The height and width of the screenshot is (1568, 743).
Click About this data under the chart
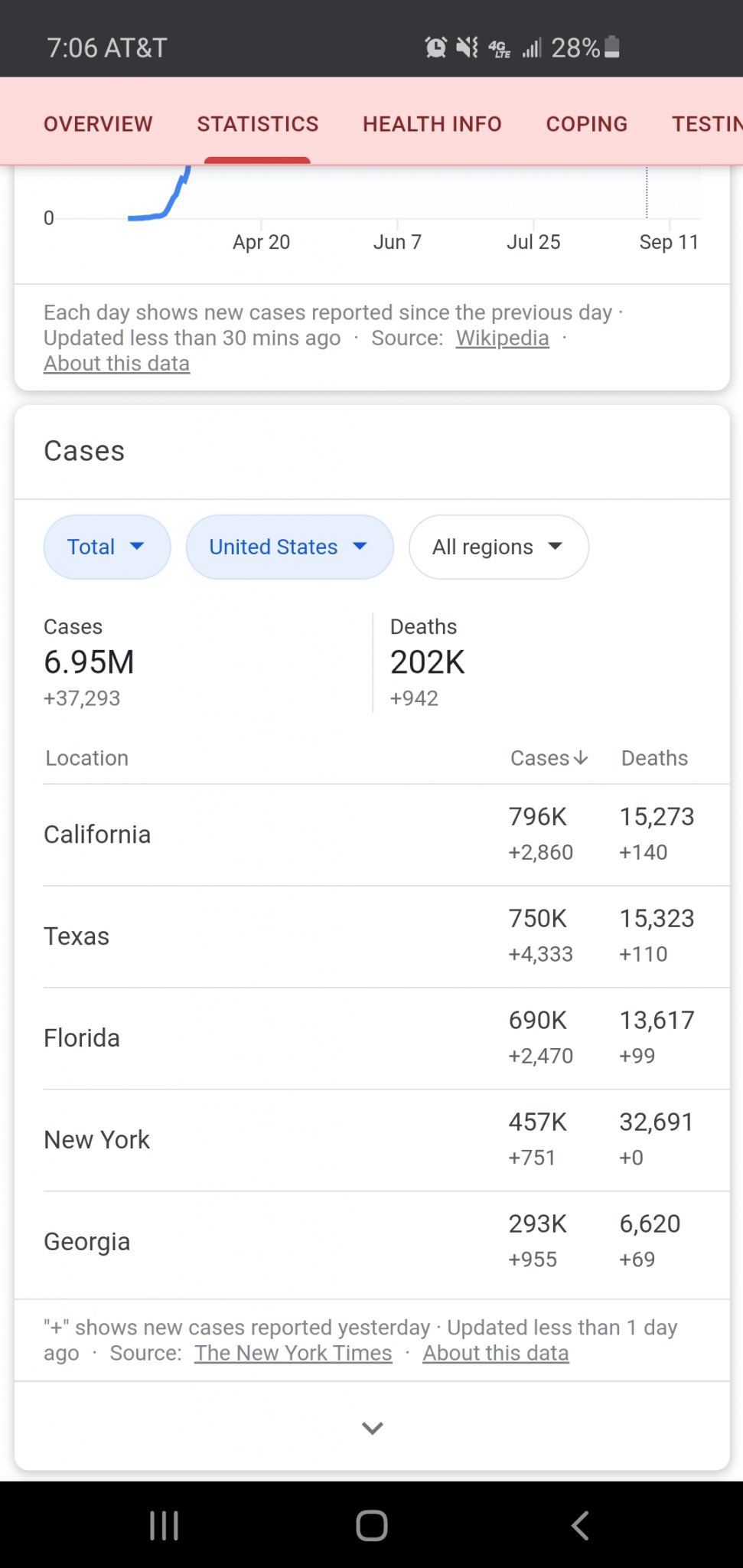pos(116,364)
